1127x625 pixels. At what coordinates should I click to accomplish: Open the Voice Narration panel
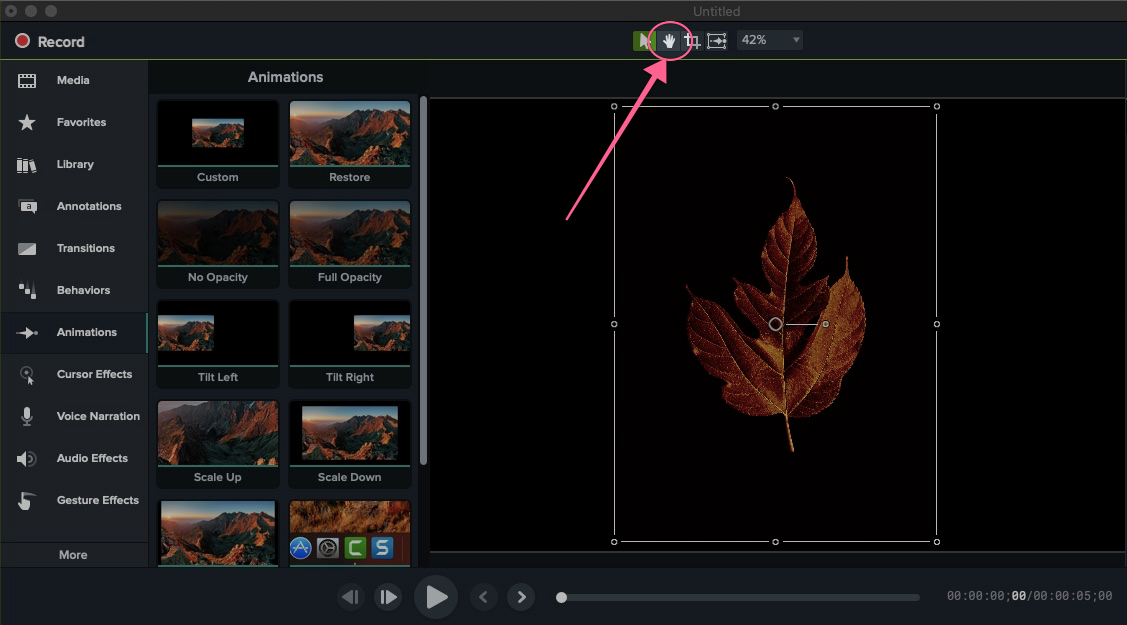(x=97, y=416)
